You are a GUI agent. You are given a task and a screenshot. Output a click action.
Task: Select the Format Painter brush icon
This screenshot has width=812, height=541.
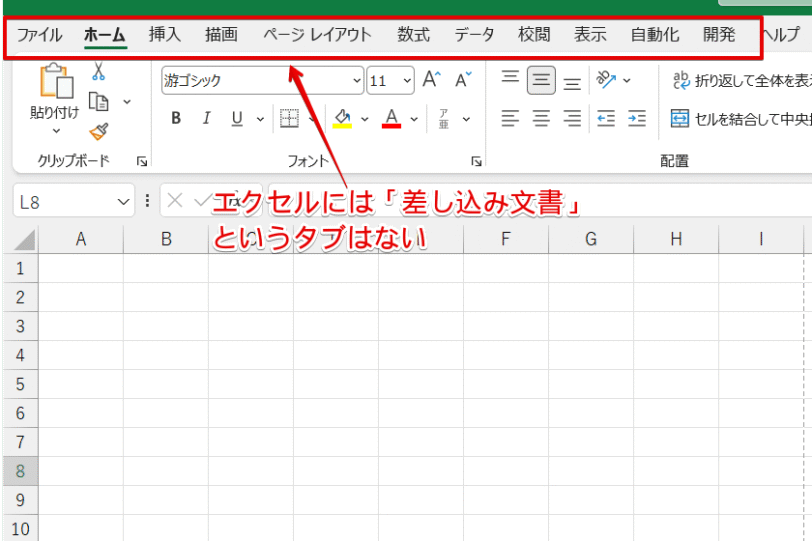98,131
